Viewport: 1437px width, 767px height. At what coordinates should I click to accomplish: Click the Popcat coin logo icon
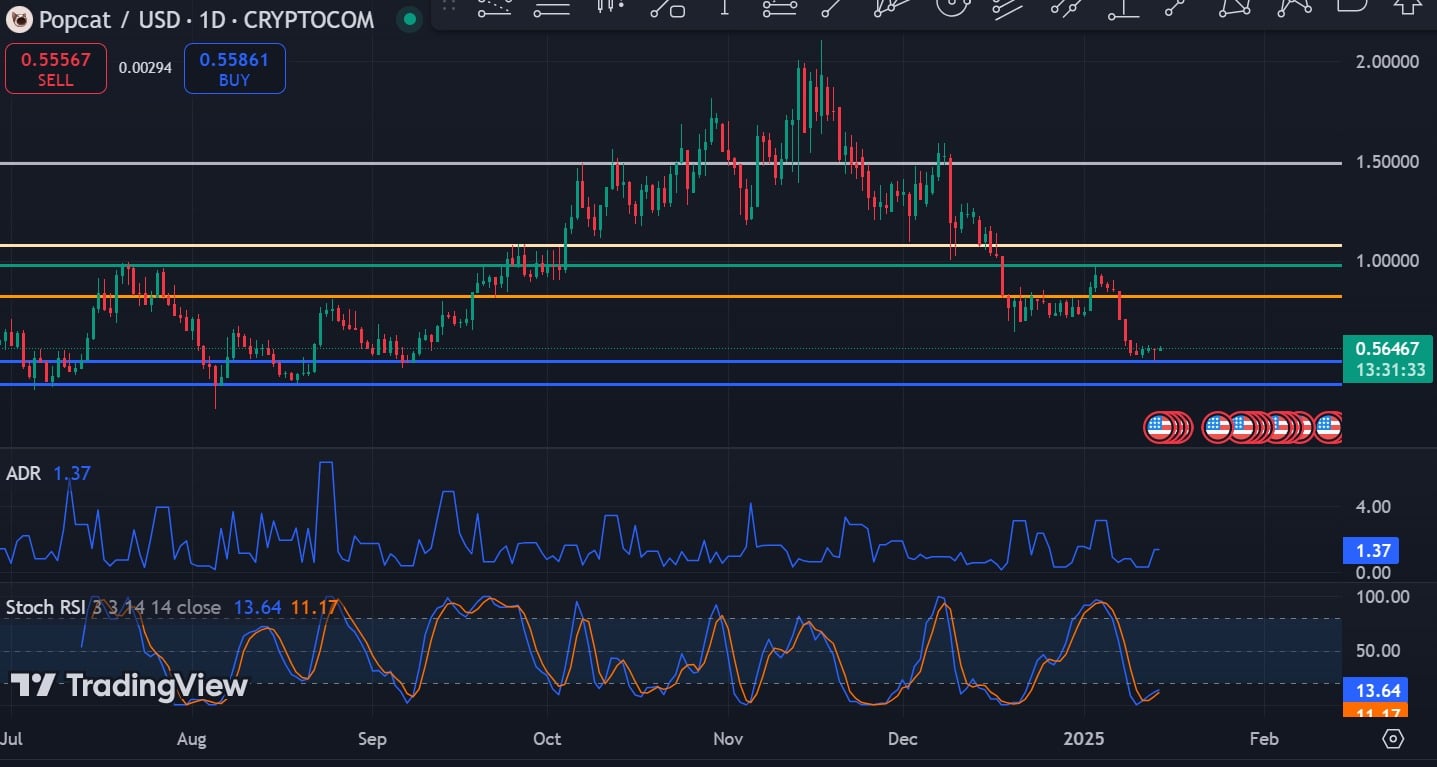(x=19, y=19)
